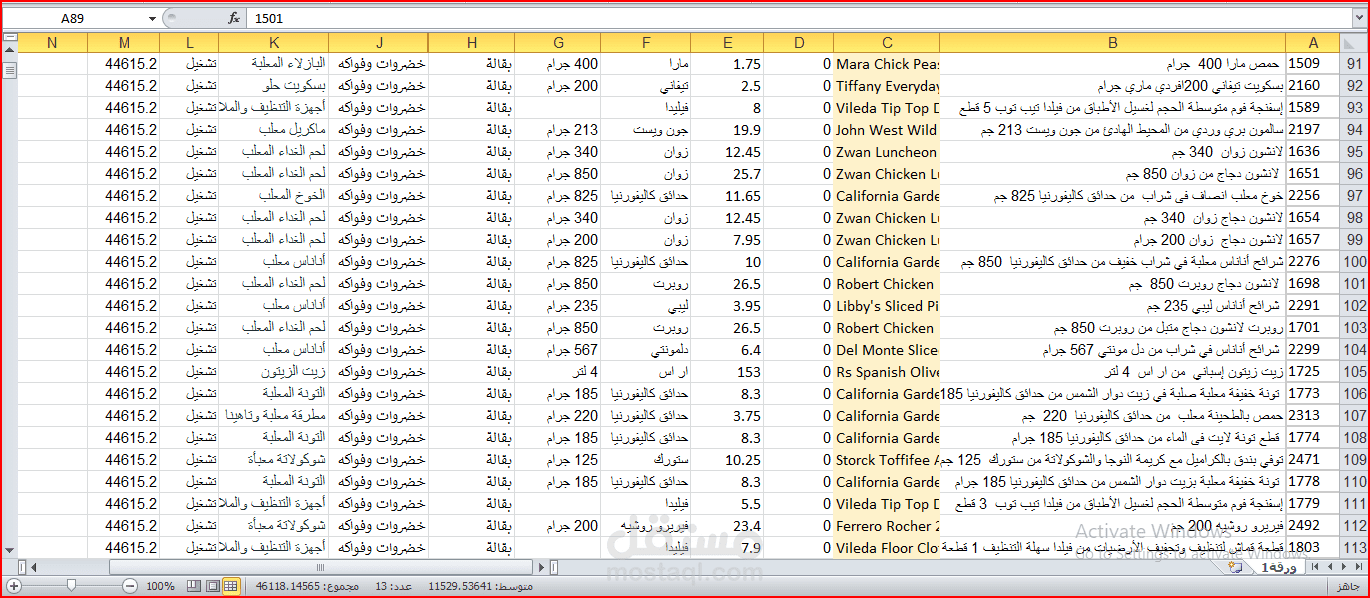
Task: Select row 100 header
Action: point(1354,262)
